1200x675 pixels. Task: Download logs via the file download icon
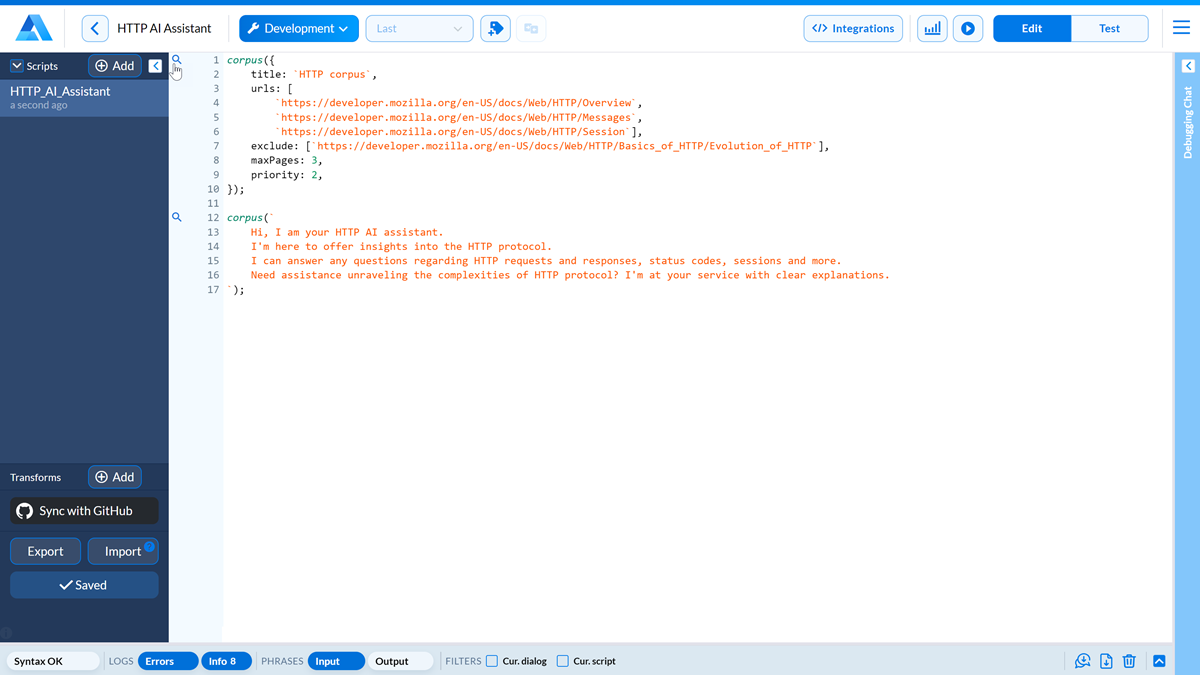1105,661
